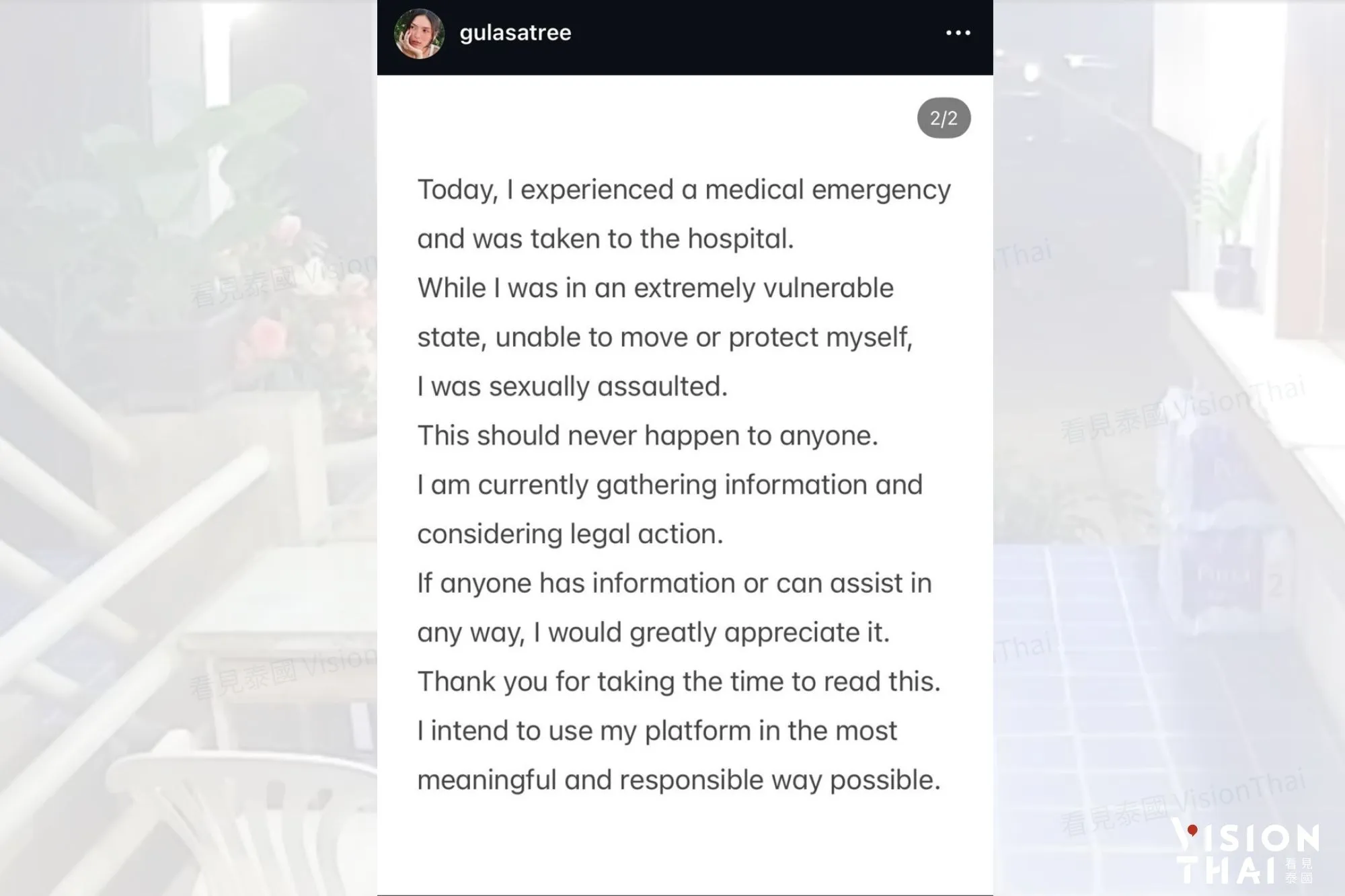Open the gulasatree username link
The image size is (1345, 896).
point(515,33)
